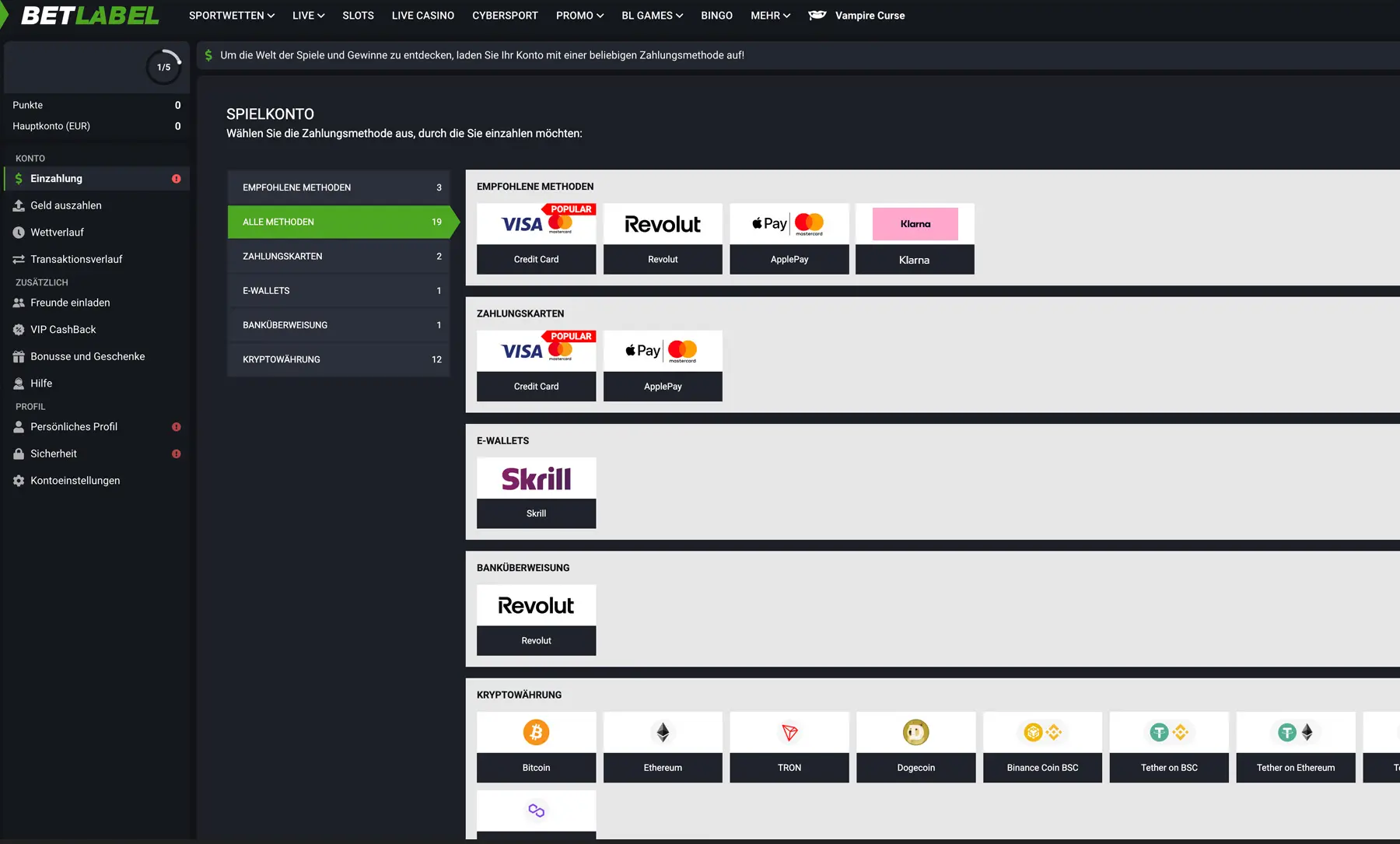Select Tether on Ethereum icon
Screen dimensions: 1400x844
click(1295, 732)
